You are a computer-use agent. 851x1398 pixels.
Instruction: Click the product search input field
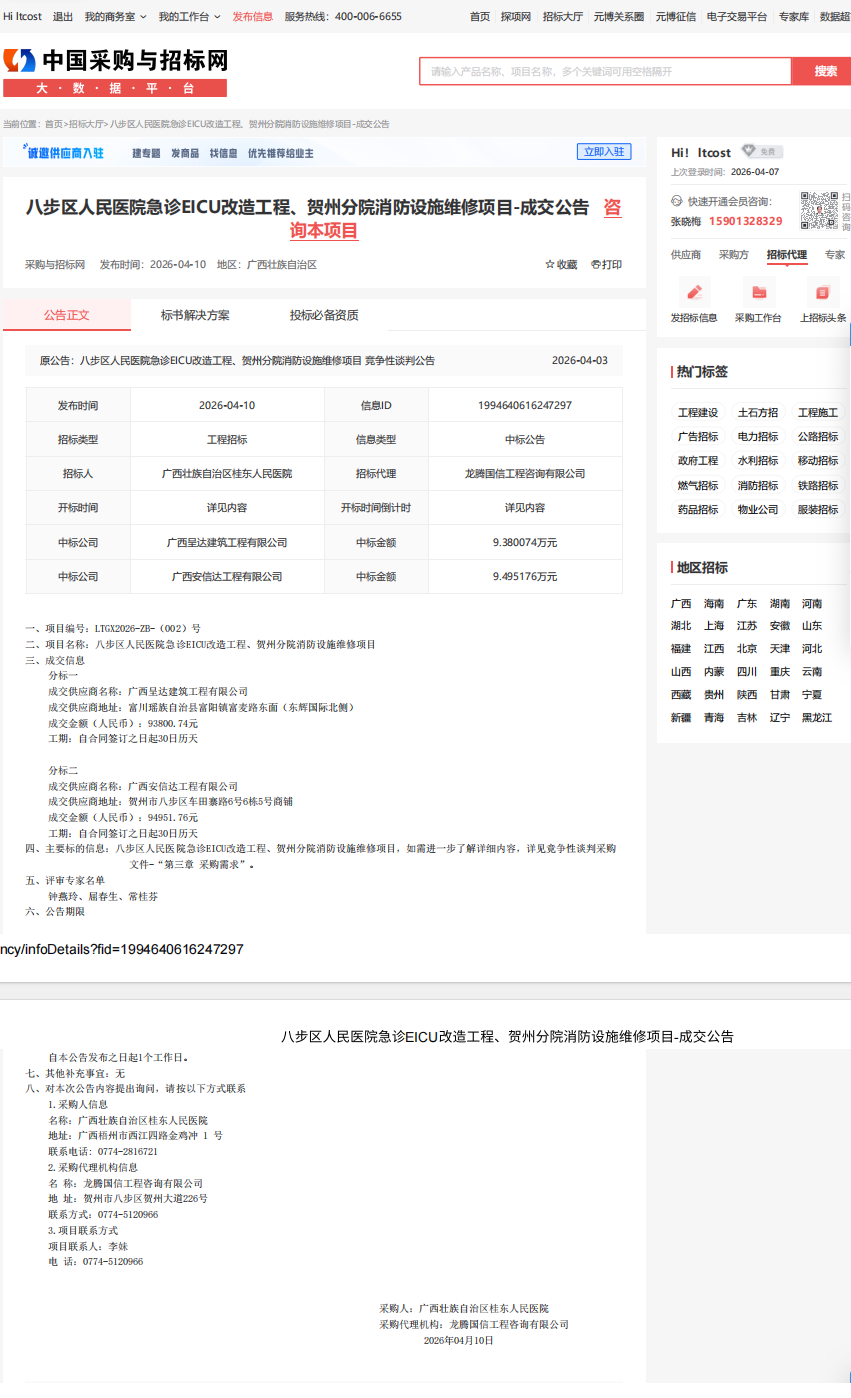pyautogui.click(x=605, y=72)
